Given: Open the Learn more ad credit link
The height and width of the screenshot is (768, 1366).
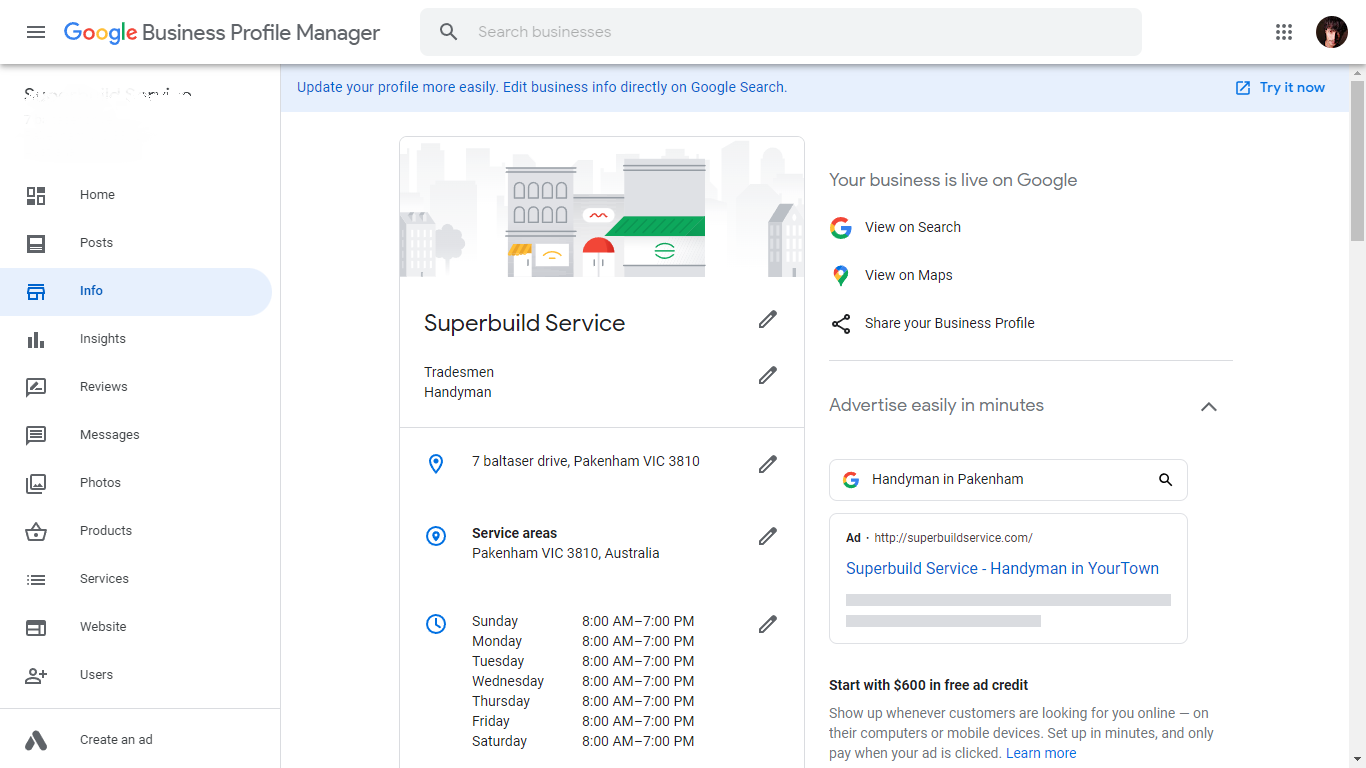Looking at the screenshot, I should tap(1041, 753).
